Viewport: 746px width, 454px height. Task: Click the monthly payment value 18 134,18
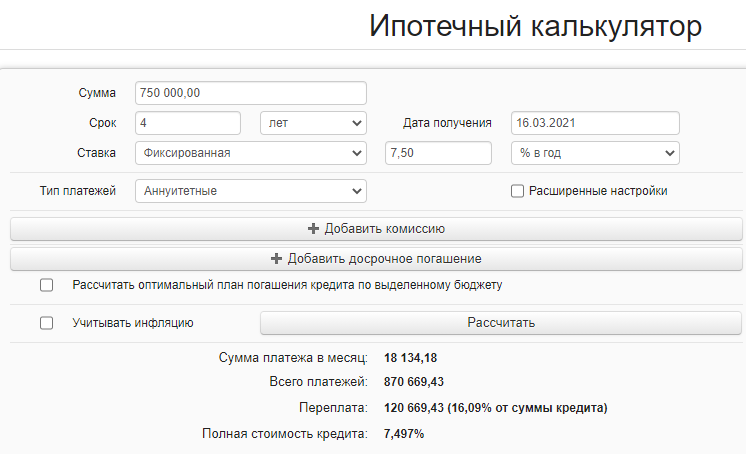(412, 357)
